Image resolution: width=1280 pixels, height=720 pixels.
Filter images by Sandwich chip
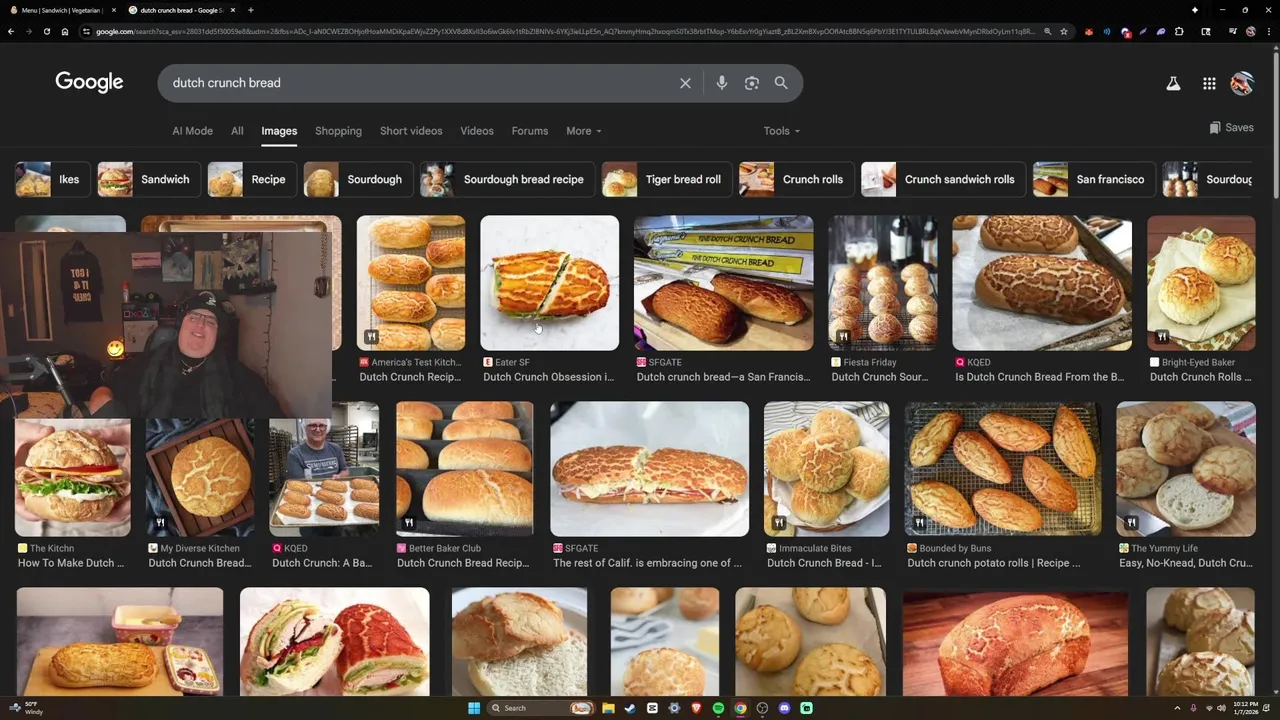(149, 179)
